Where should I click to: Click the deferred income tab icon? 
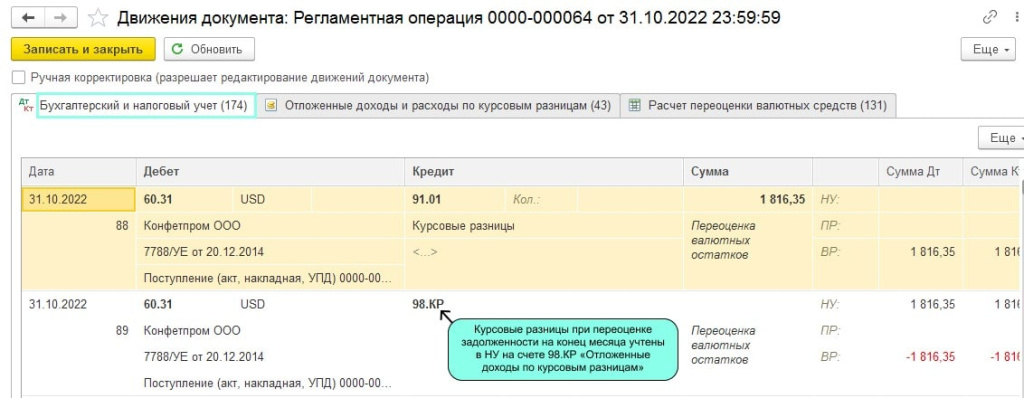pyautogui.click(x=271, y=106)
